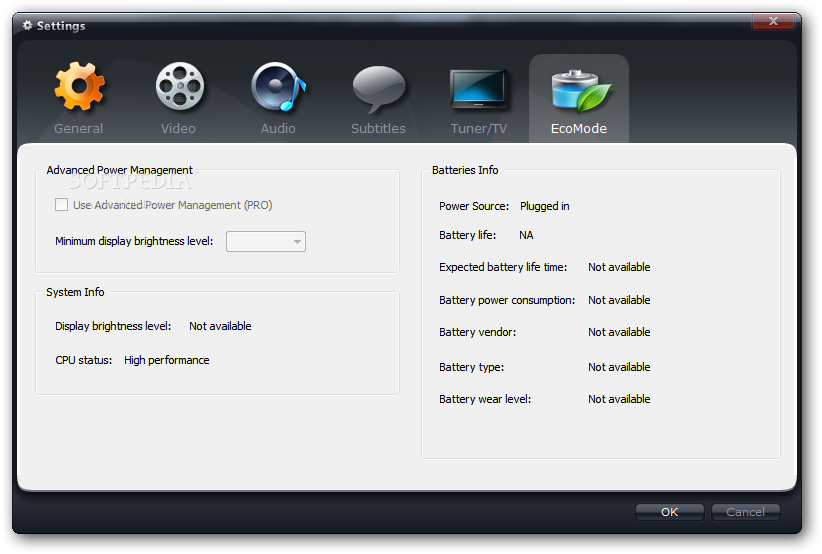
Task: Click 'Not available' beside Expected battery life time
Action: (x=619, y=267)
